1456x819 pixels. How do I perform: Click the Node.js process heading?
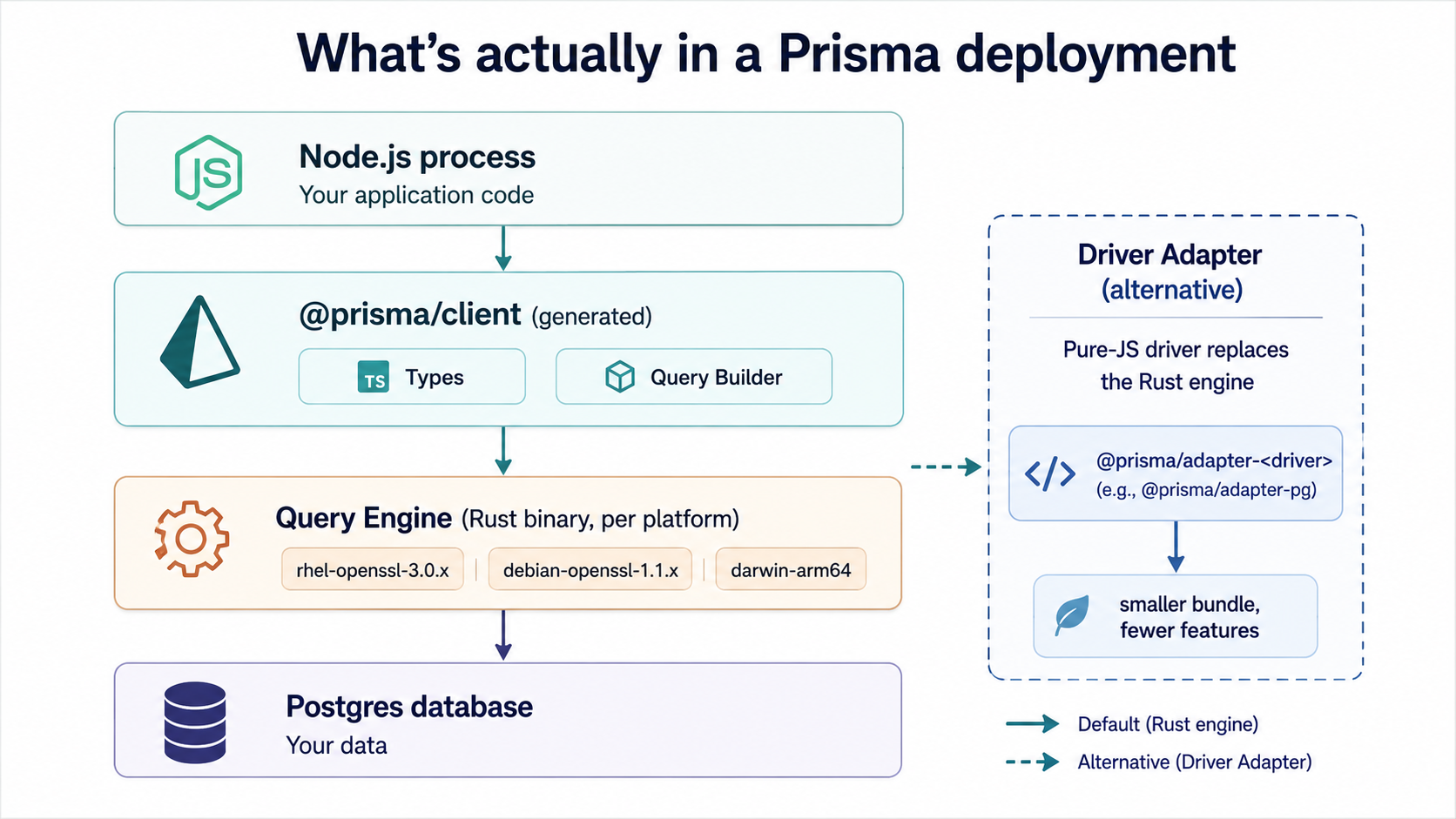(x=417, y=157)
